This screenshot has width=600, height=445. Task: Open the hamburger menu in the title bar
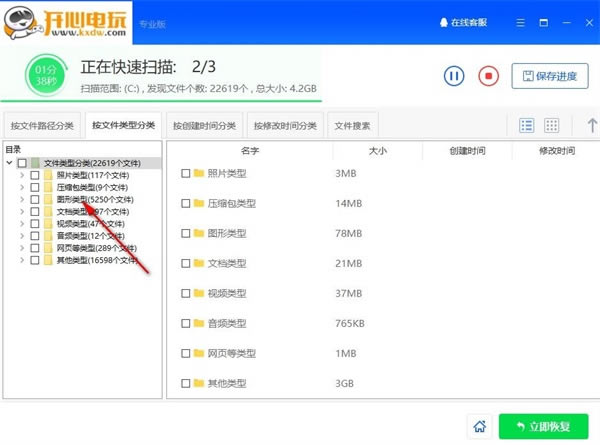(x=520, y=23)
